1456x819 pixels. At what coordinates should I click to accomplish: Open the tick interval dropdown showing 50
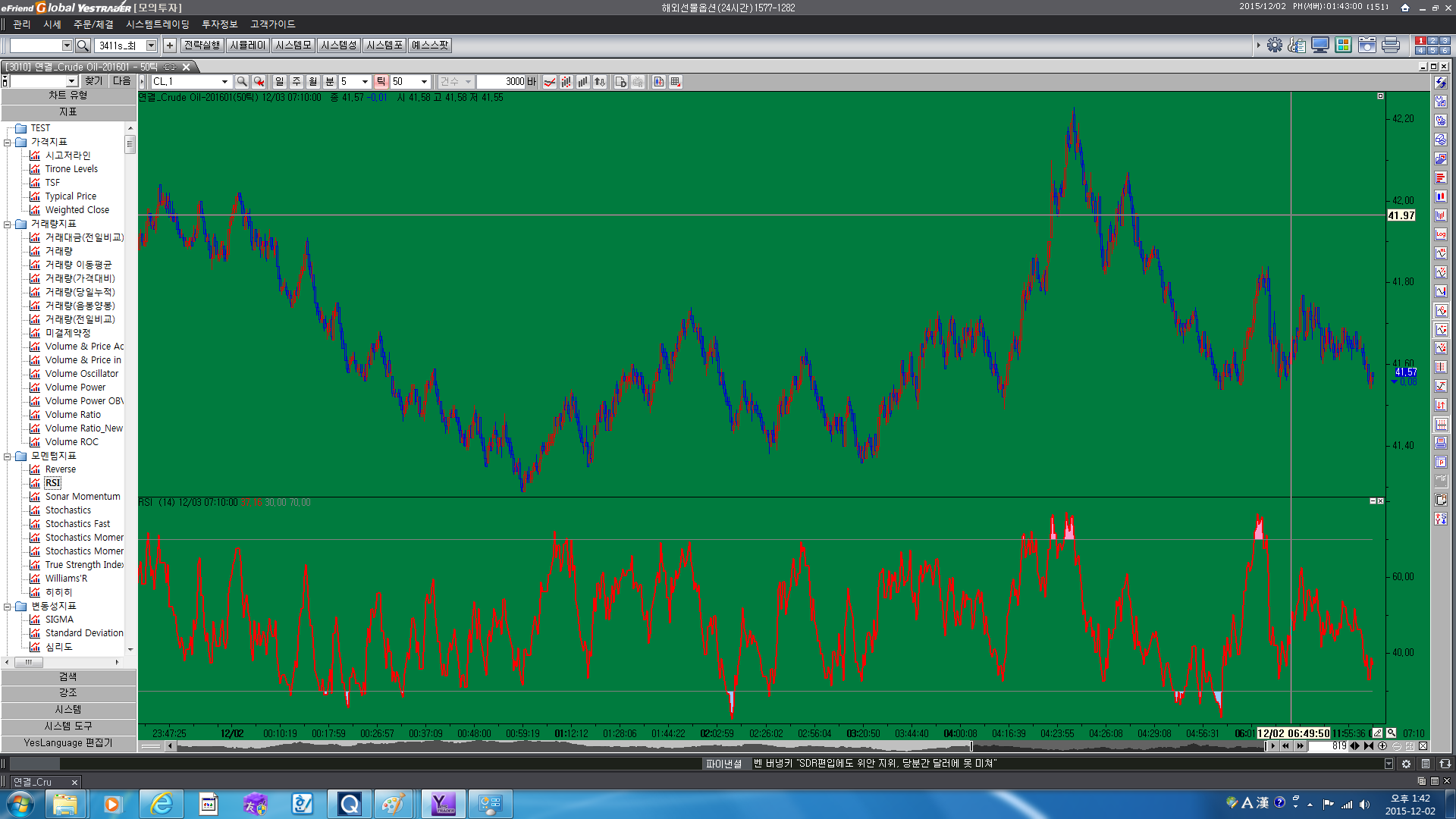[424, 82]
